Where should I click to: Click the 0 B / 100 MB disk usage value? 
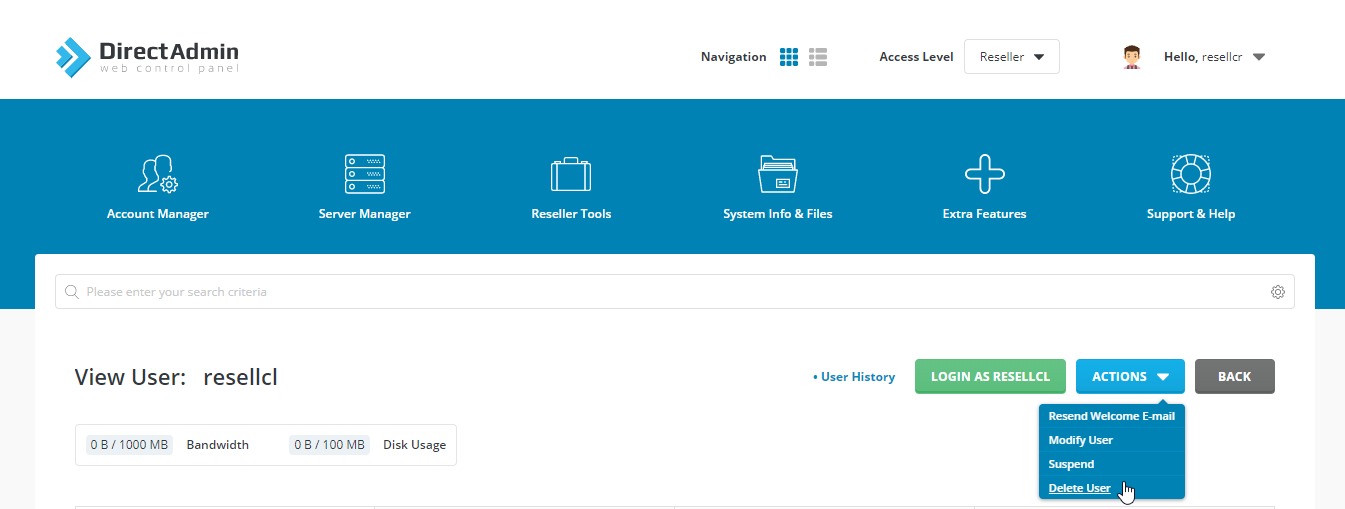[x=329, y=445]
